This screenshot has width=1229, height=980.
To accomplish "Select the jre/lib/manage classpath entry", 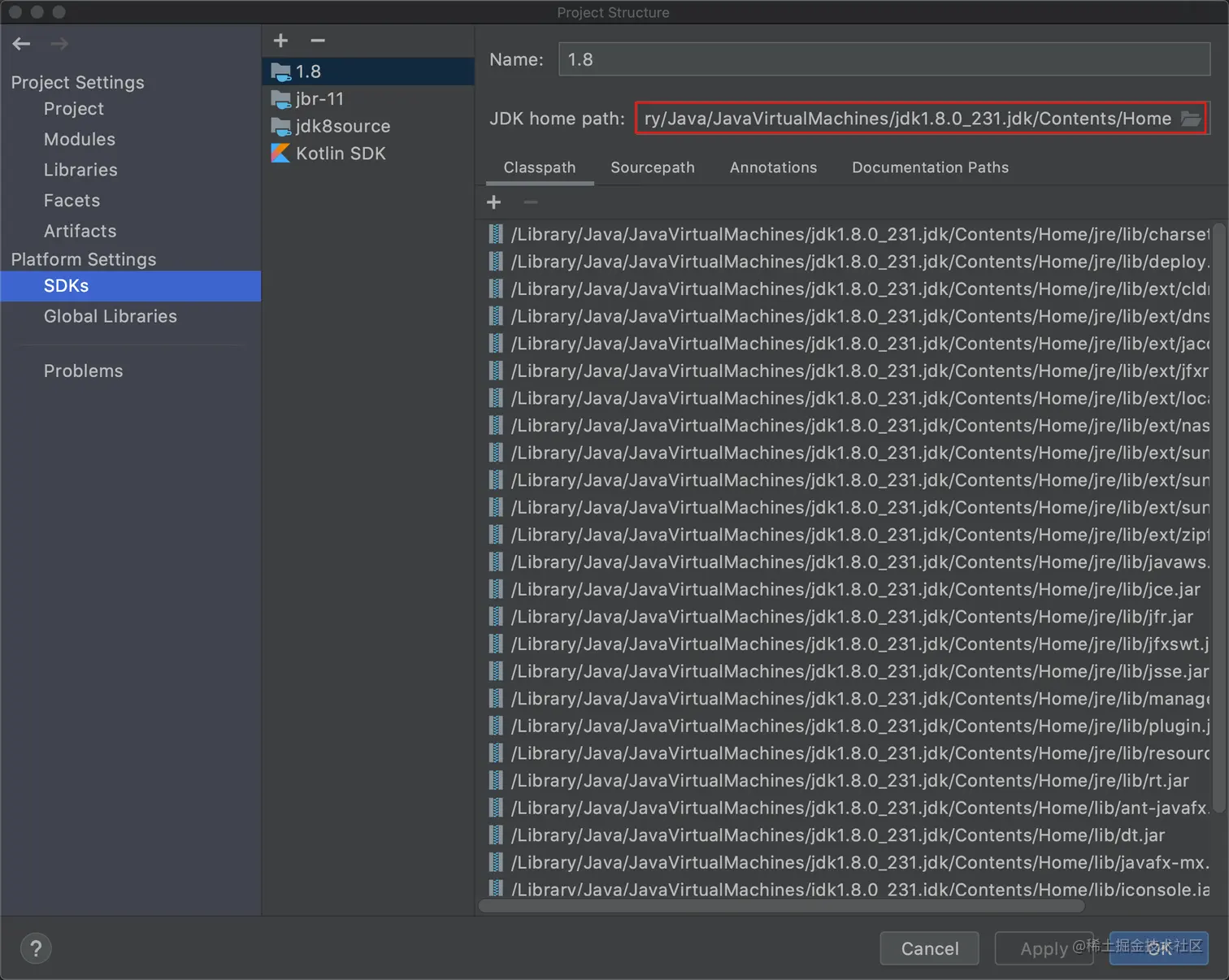I will [845, 699].
